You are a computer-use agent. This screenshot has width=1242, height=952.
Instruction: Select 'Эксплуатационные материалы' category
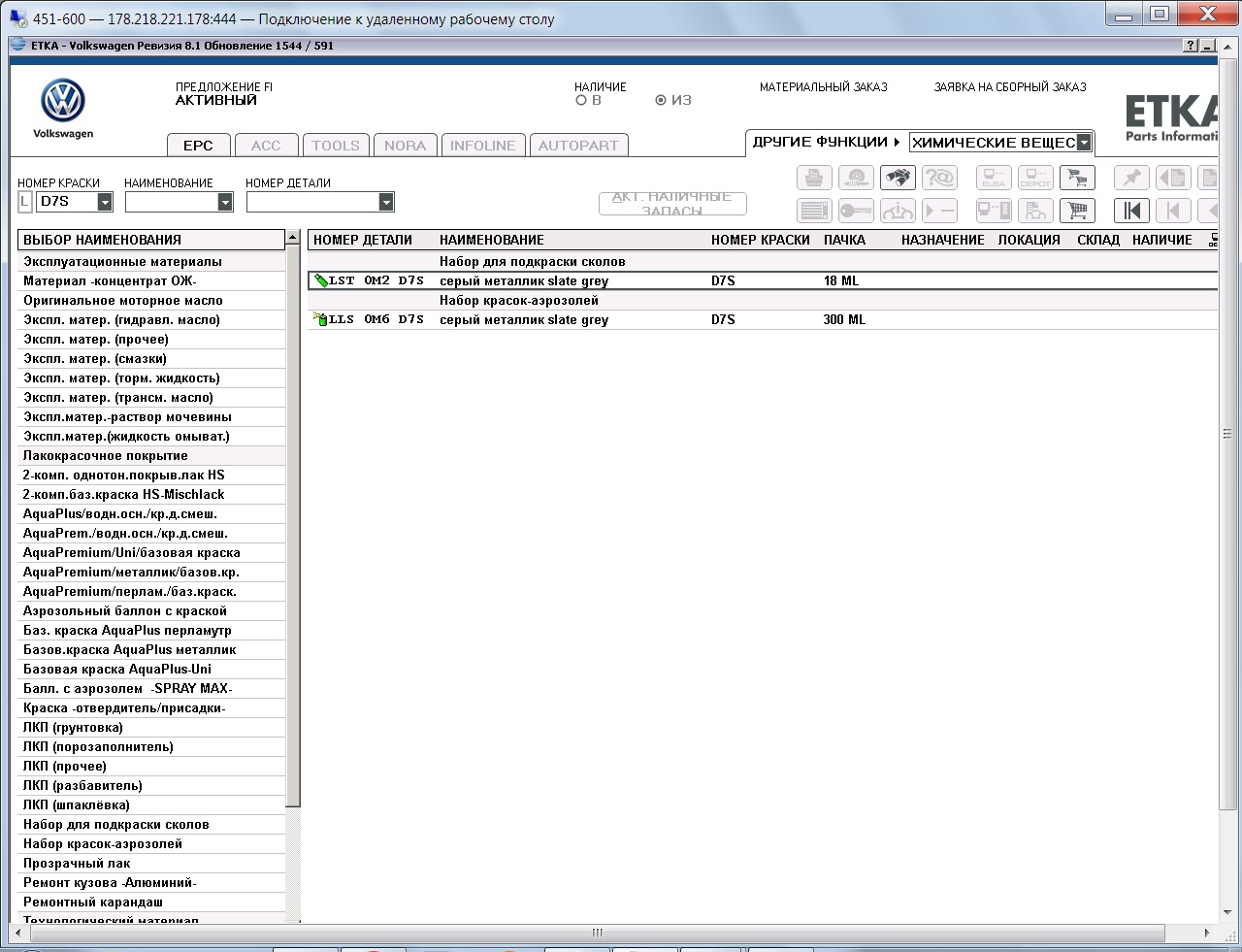[x=151, y=261]
